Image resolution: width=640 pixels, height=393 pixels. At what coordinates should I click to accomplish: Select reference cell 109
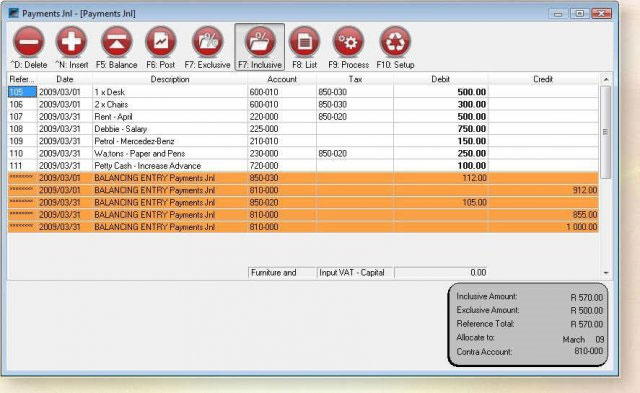[x=22, y=141]
